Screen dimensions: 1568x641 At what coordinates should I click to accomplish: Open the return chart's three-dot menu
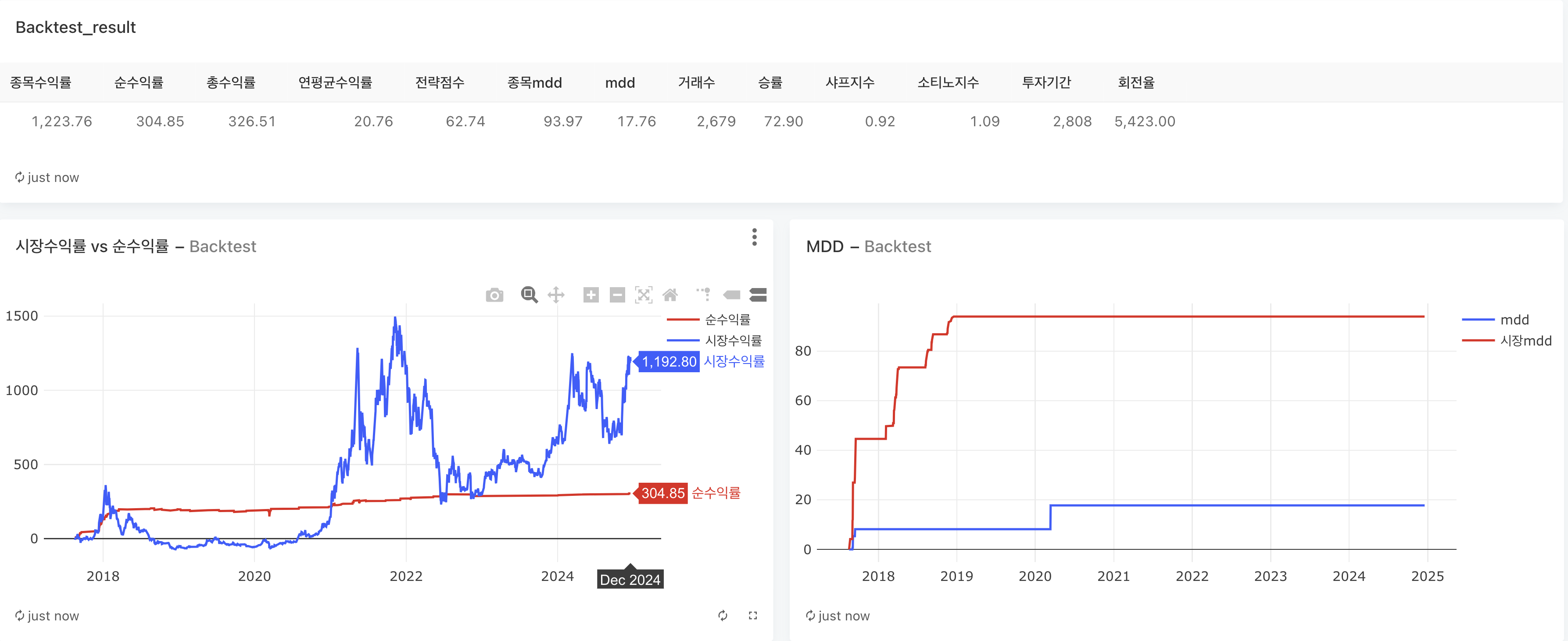[754, 237]
